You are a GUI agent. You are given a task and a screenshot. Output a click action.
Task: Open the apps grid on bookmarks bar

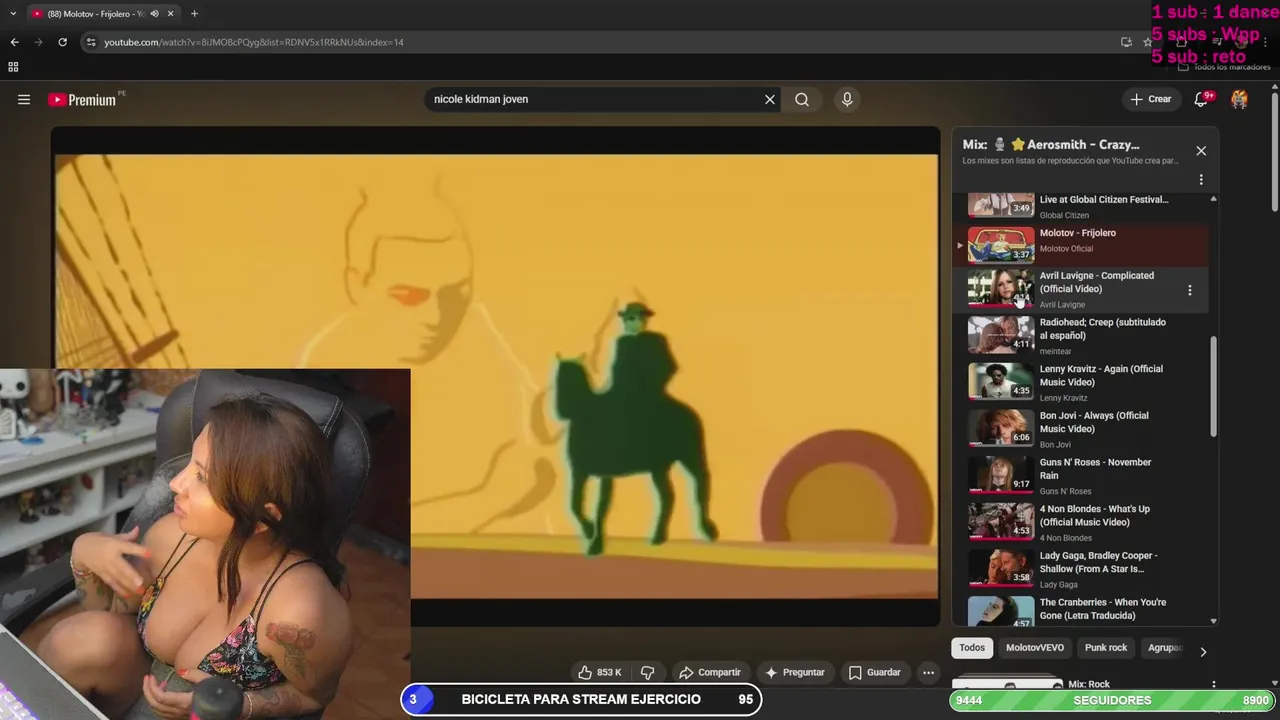pos(13,67)
